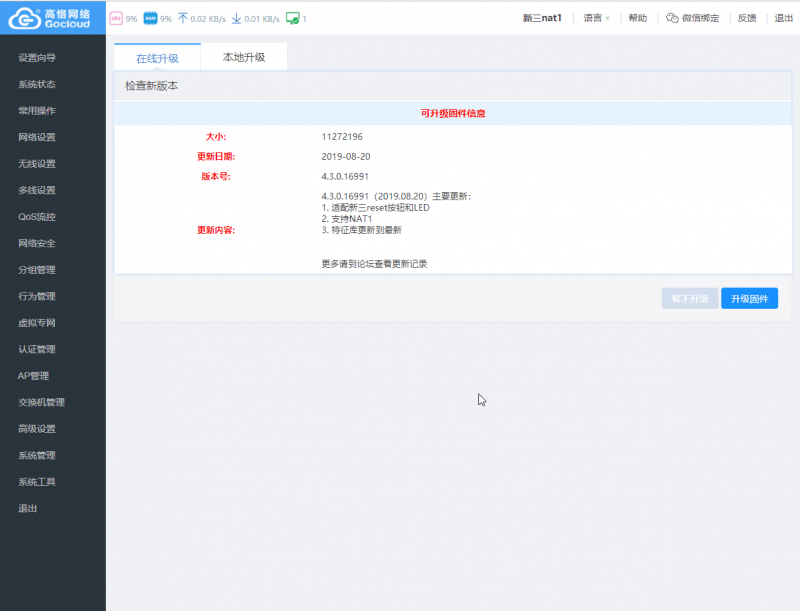Switch to the 在线升级 tab
Image resolution: width=800 pixels, height=611 pixels.
(158, 58)
